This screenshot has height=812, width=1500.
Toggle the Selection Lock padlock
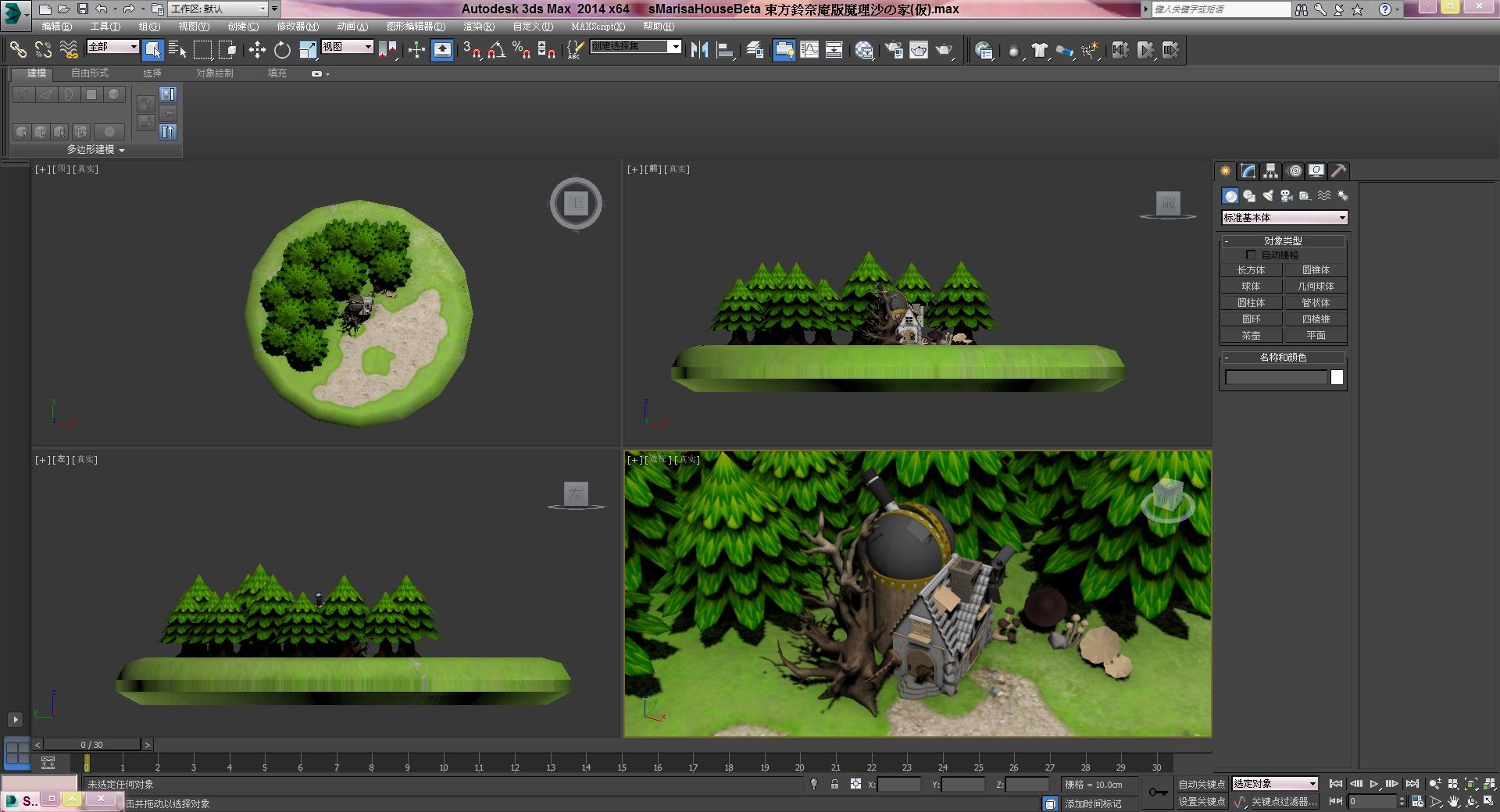pos(834,784)
